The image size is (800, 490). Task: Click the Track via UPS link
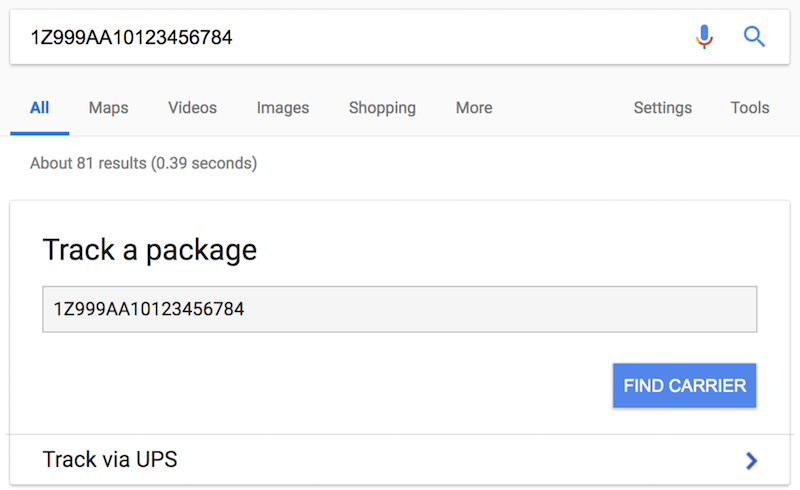(110, 460)
